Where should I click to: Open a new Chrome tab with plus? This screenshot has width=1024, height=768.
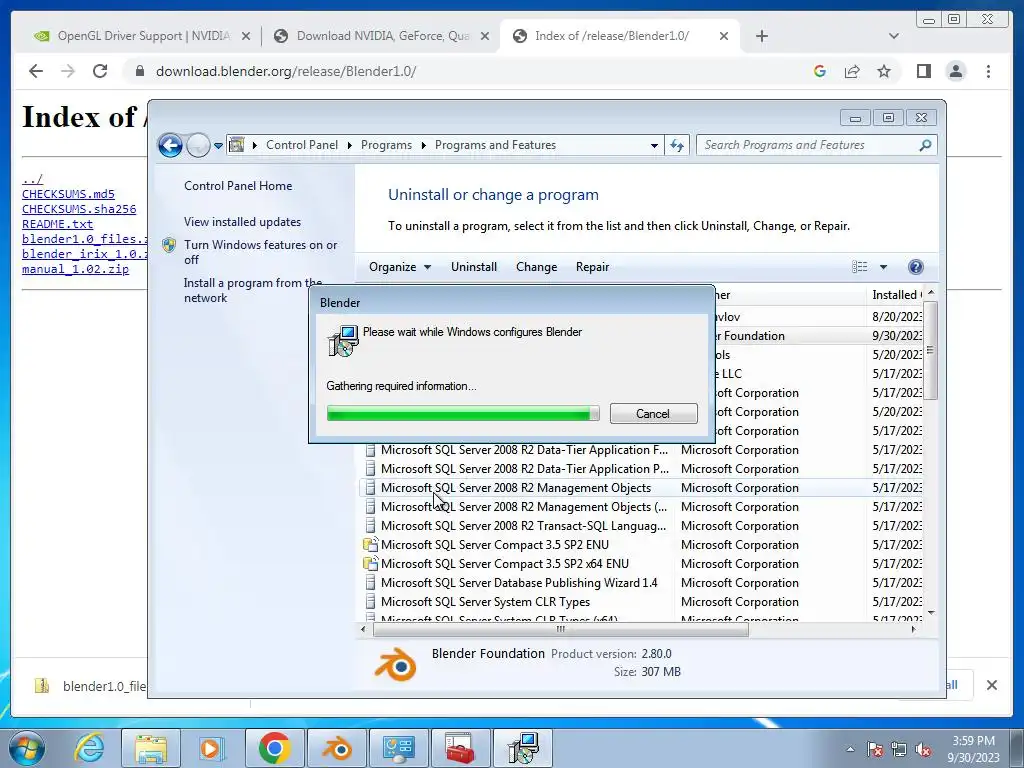pyautogui.click(x=761, y=36)
